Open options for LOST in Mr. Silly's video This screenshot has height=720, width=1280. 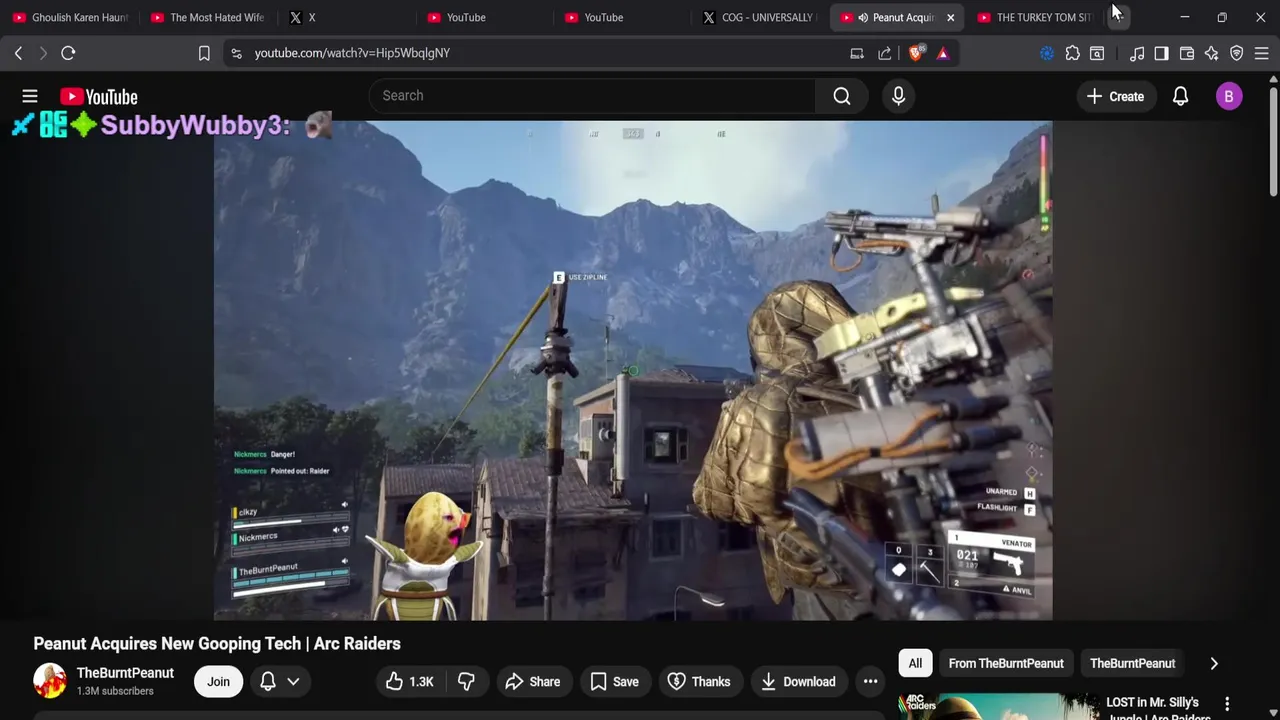[1227, 704]
